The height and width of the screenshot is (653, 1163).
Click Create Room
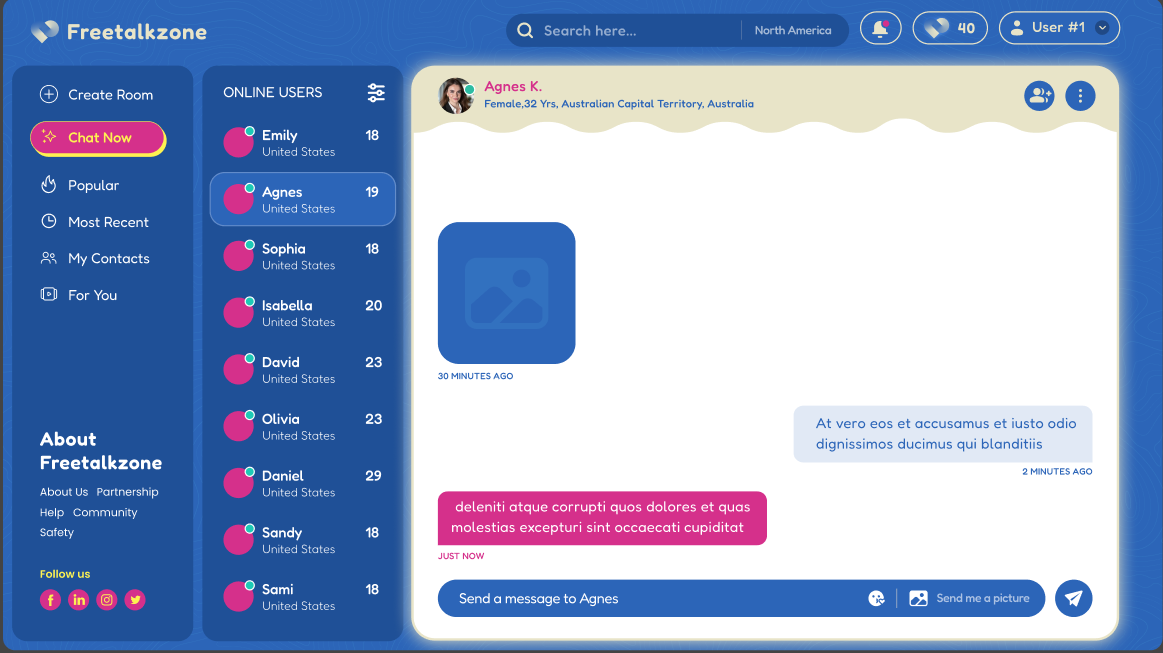(x=110, y=95)
